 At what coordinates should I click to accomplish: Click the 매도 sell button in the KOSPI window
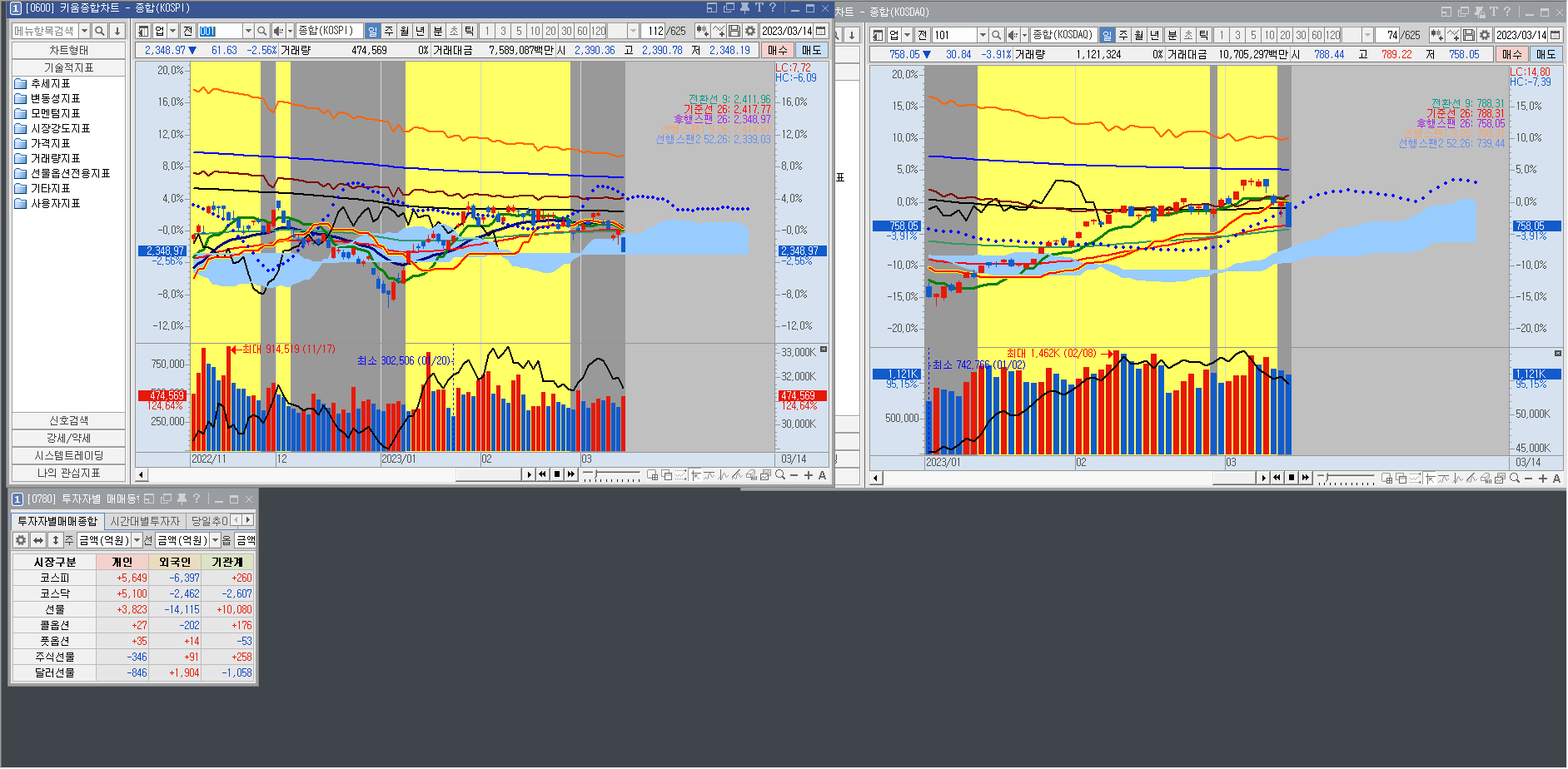(x=812, y=50)
